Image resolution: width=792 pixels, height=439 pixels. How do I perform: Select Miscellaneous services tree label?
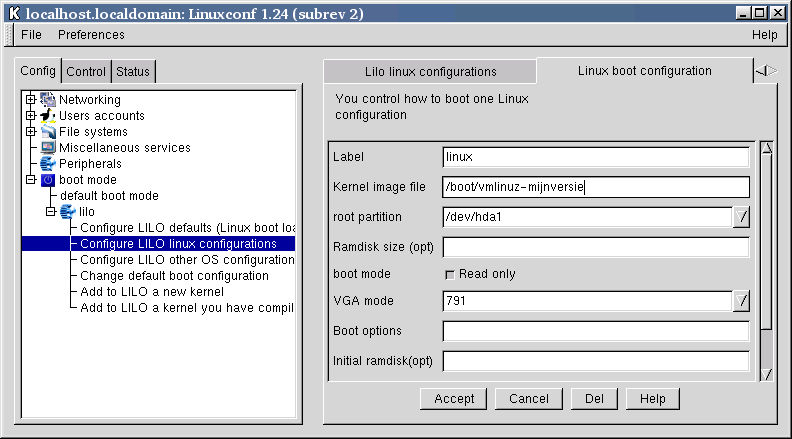[125, 148]
